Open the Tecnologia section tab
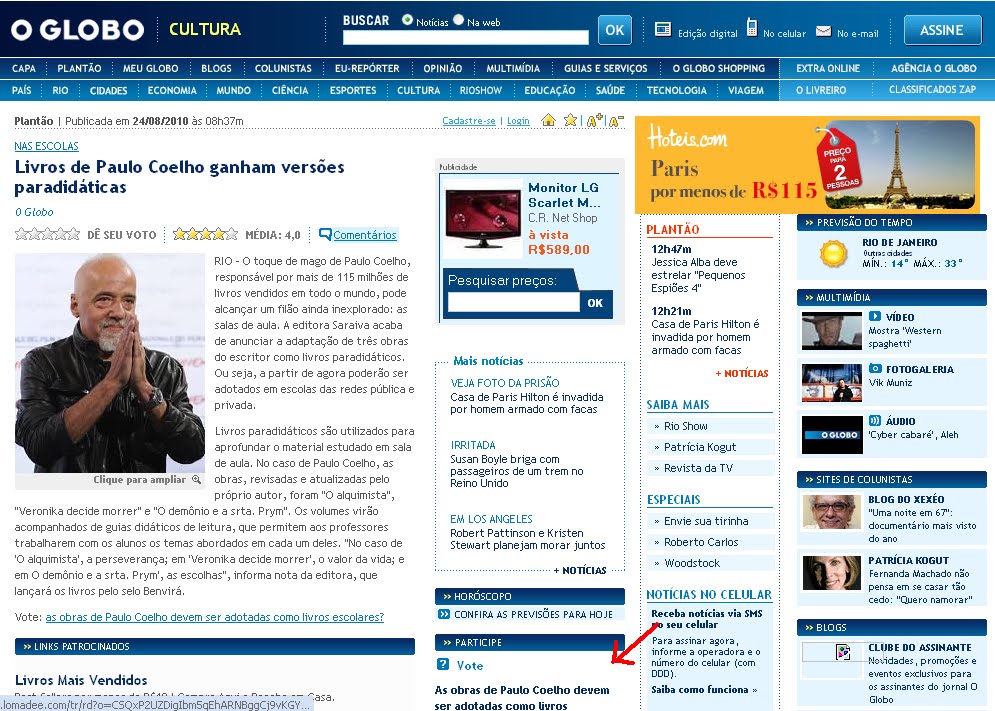The width and height of the screenshot is (995, 711). (x=676, y=91)
